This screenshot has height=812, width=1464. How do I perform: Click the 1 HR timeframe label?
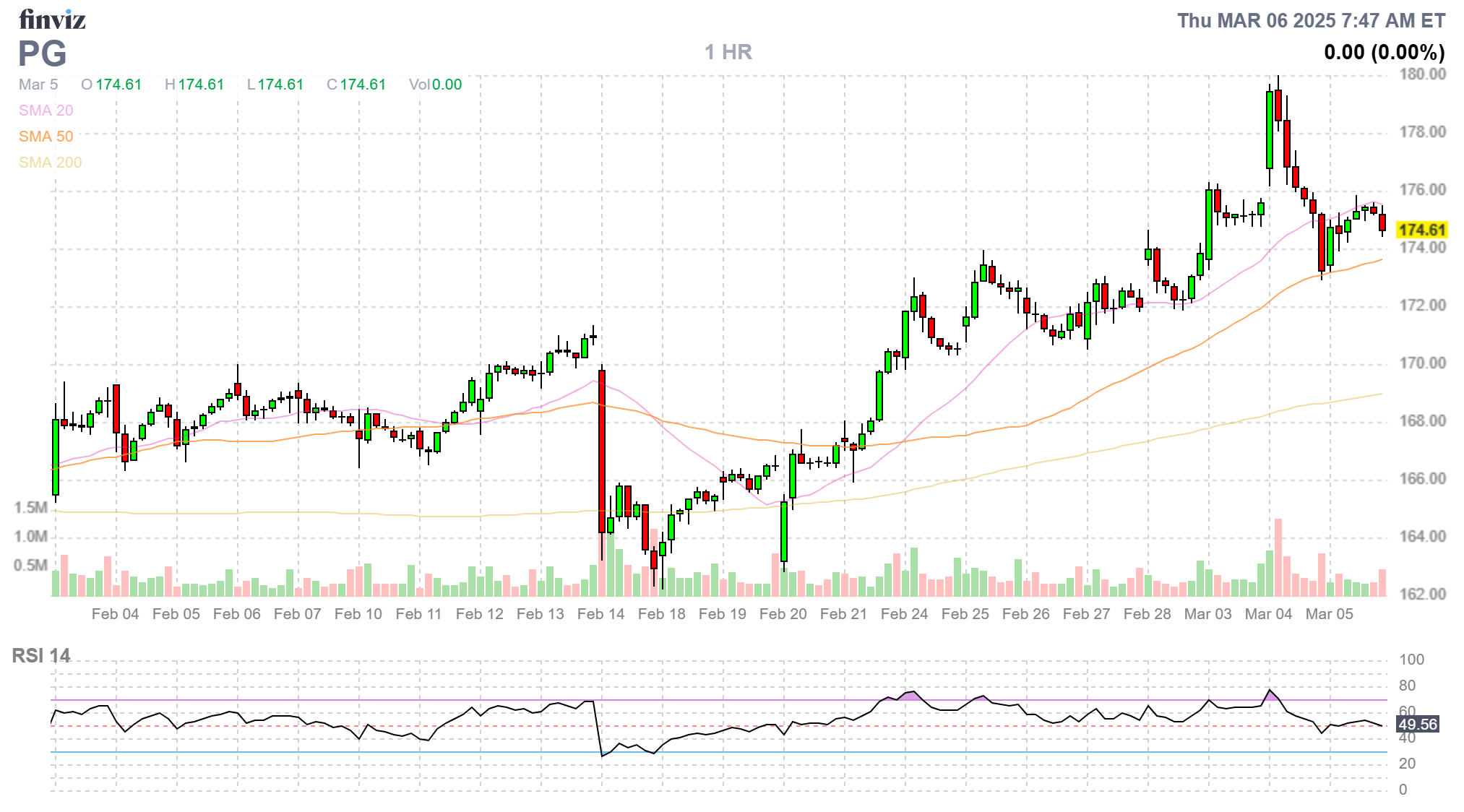pyautogui.click(x=728, y=52)
